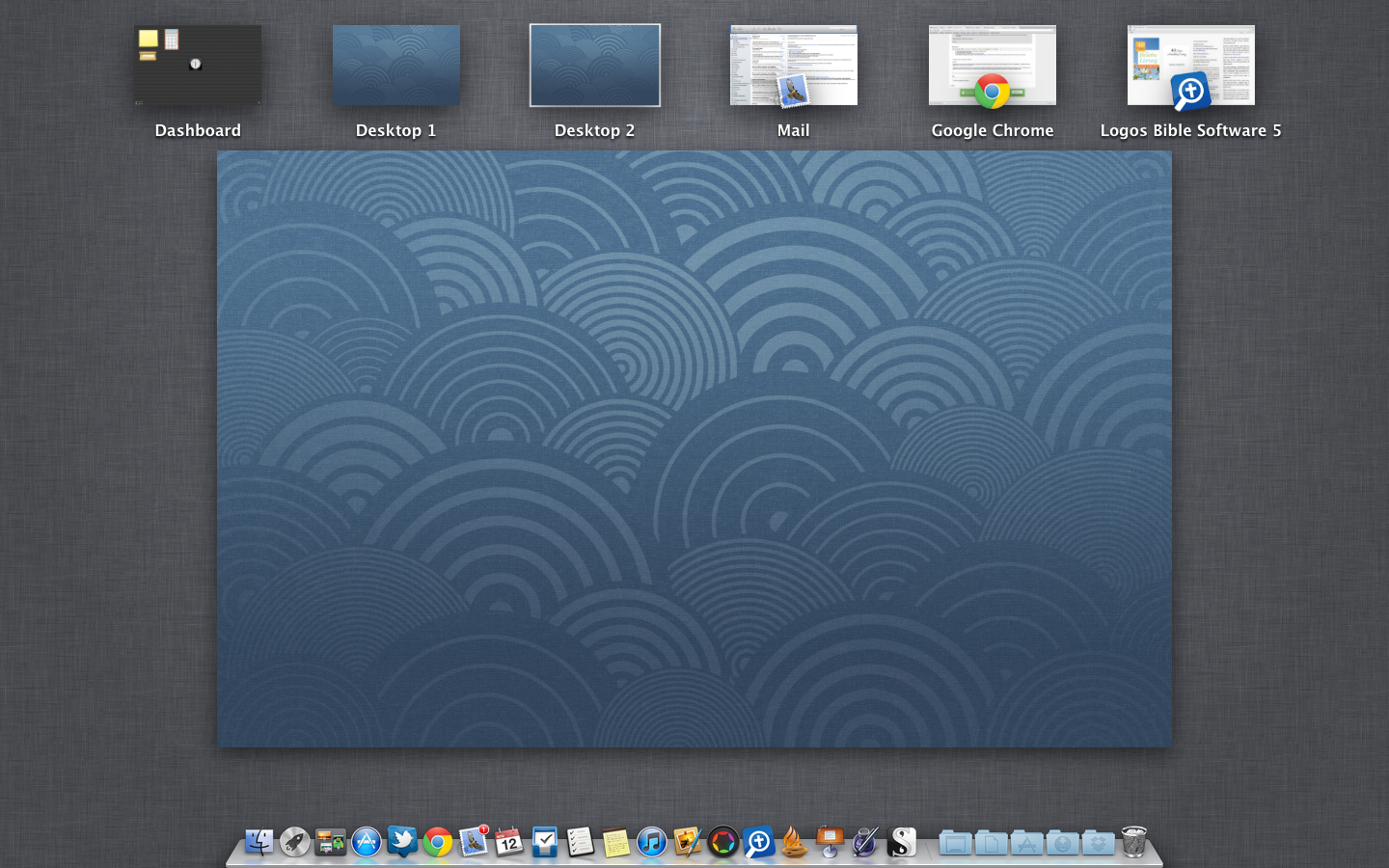Open the oil lamp flame icon in Dock
This screenshot has height=868, width=1389.
[795, 842]
